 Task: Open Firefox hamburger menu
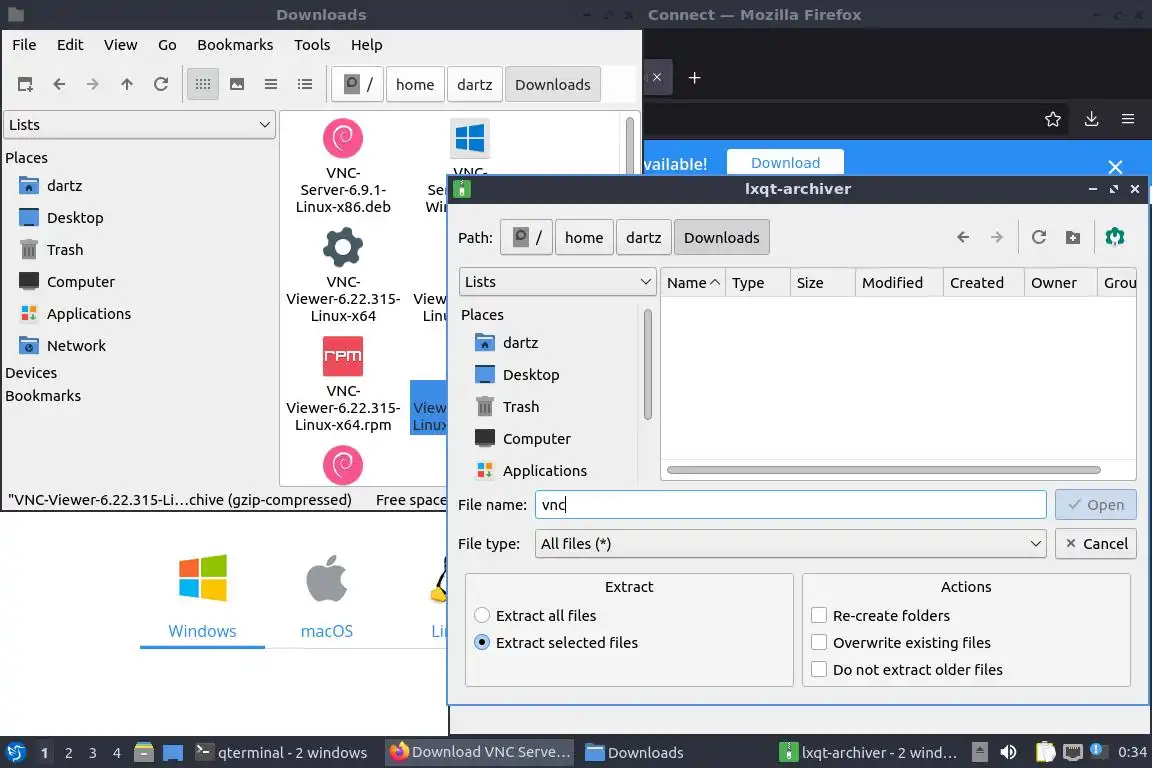coord(1128,119)
